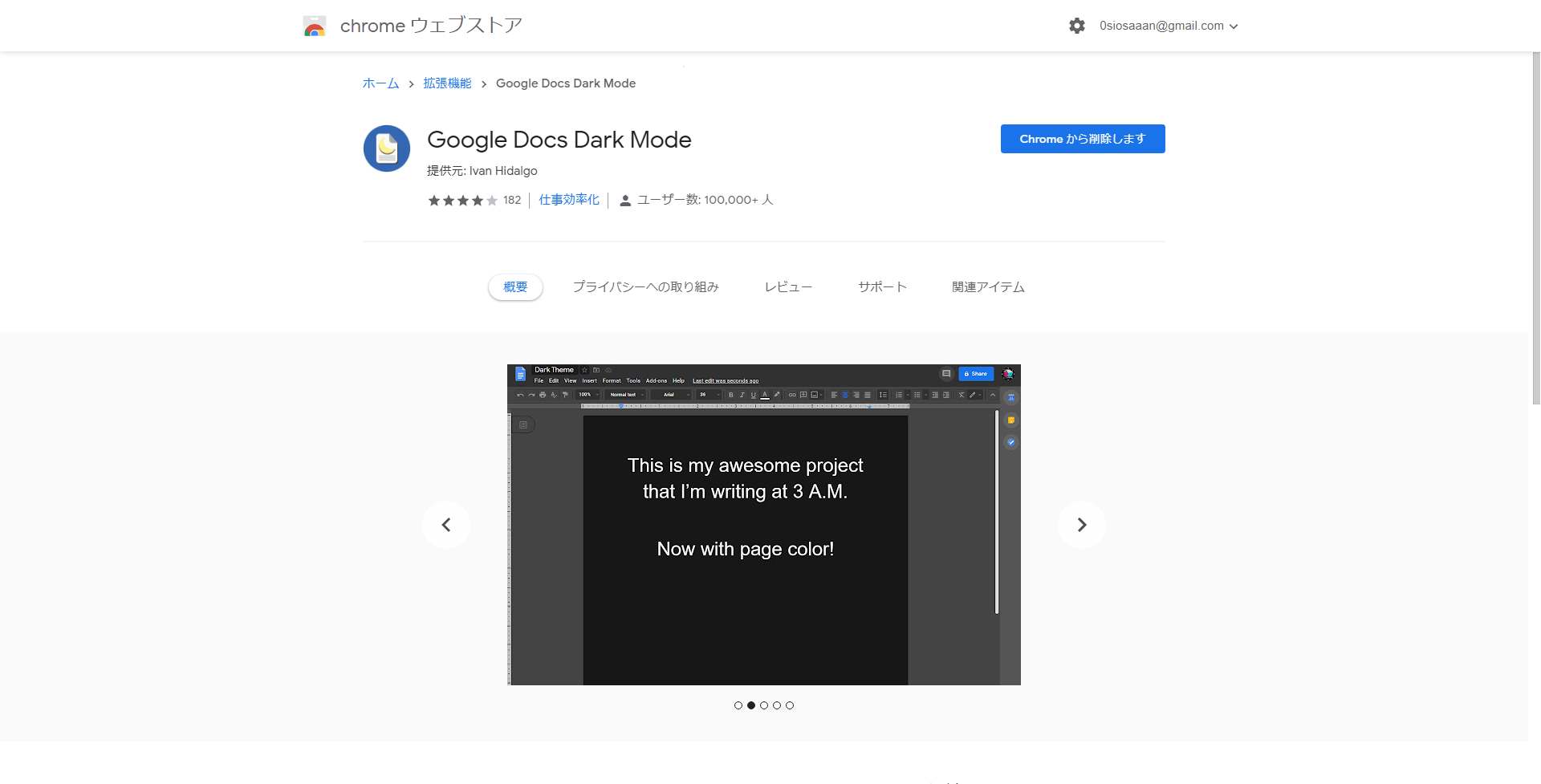Screen dimensions: 1541x784
Task: Show the previous screenshot with left arrow
Action: coord(446,525)
